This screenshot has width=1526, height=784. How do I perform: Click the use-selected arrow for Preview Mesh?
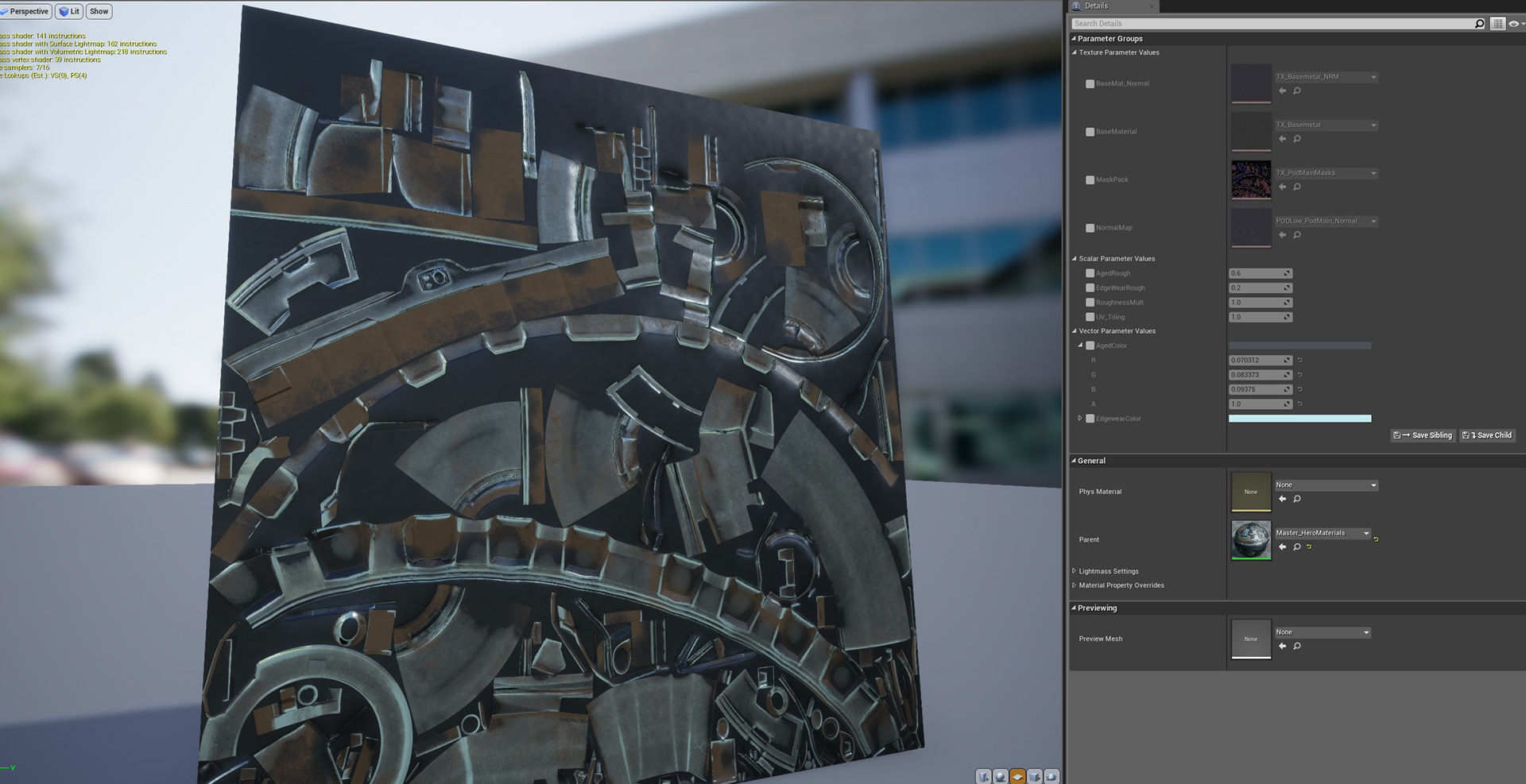(x=1282, y=647)
